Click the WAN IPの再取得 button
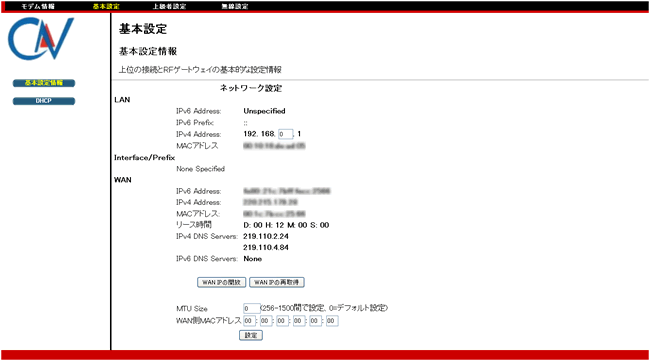The height and width of the screenshot is (361, 650). click(x=276, y=282)
